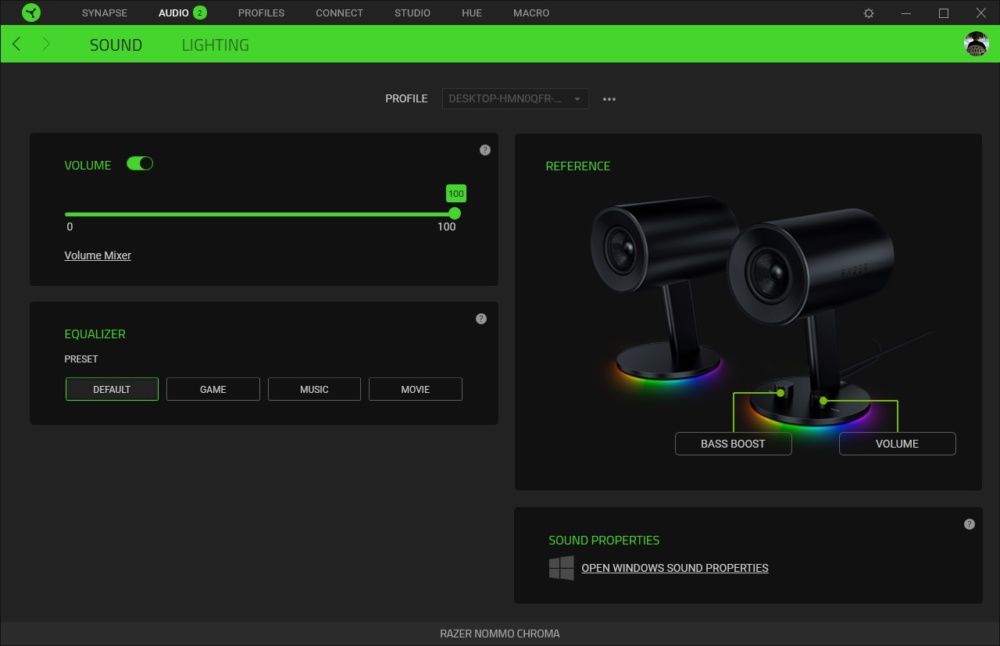The image size is (1000, 646).
Task: Click the Volume reference label
Action: (897, 444)
